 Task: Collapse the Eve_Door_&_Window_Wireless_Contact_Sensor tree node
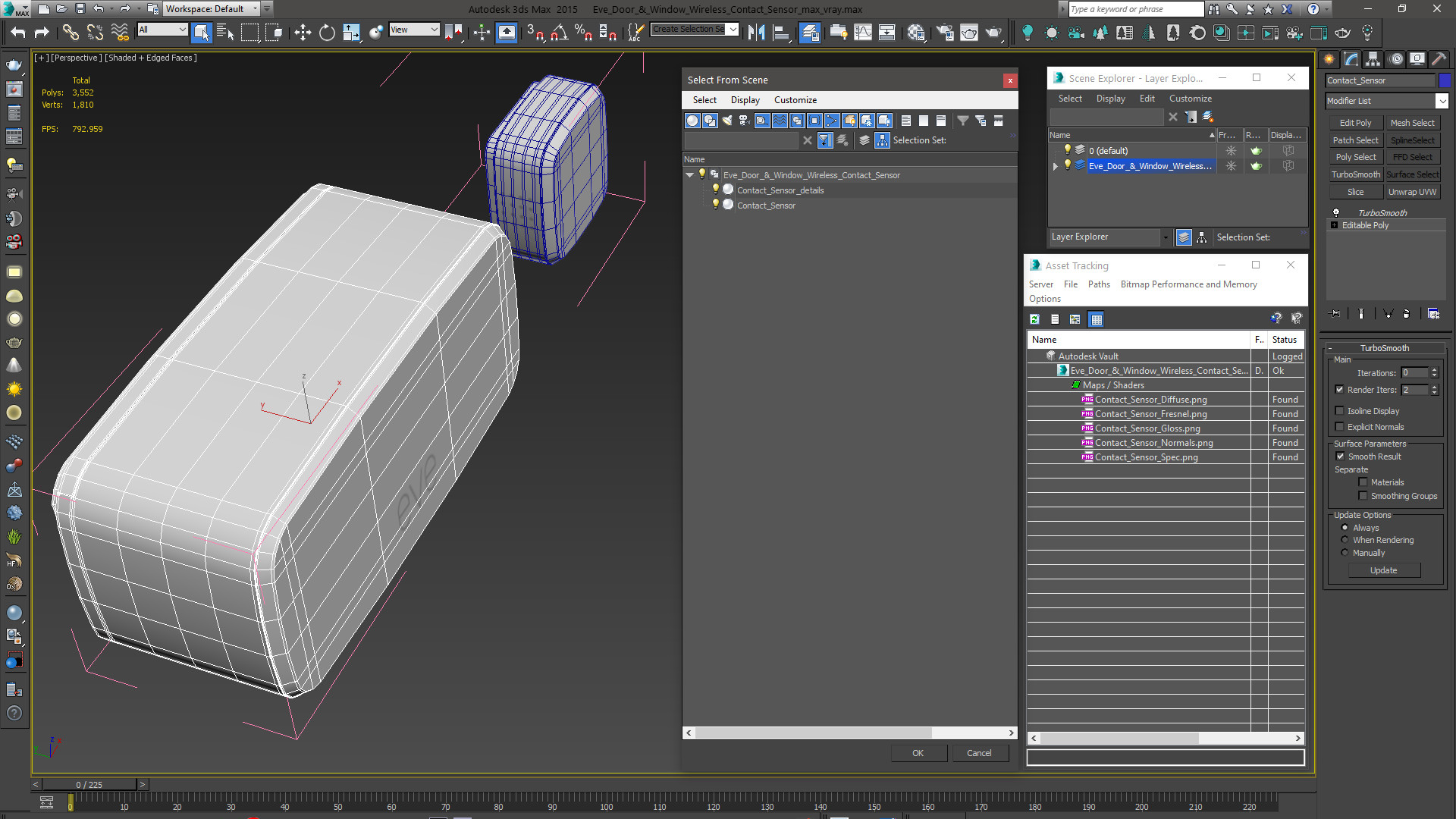(x=689, y=175)
